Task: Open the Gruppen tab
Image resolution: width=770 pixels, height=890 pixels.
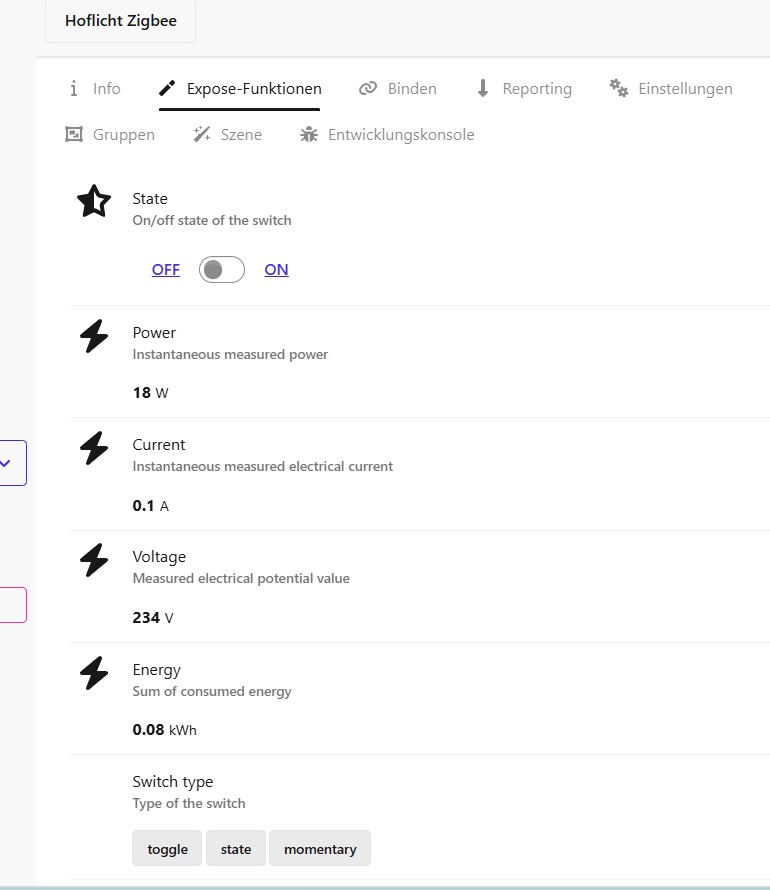Action: click(110, 134)
